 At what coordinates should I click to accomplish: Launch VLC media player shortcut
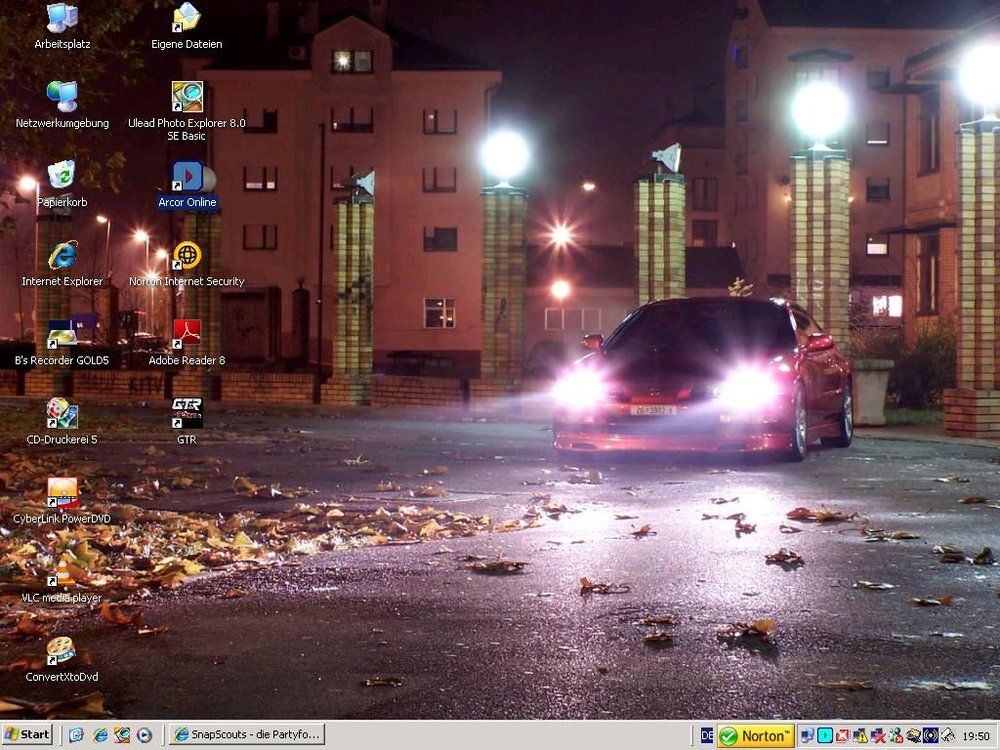62,572
